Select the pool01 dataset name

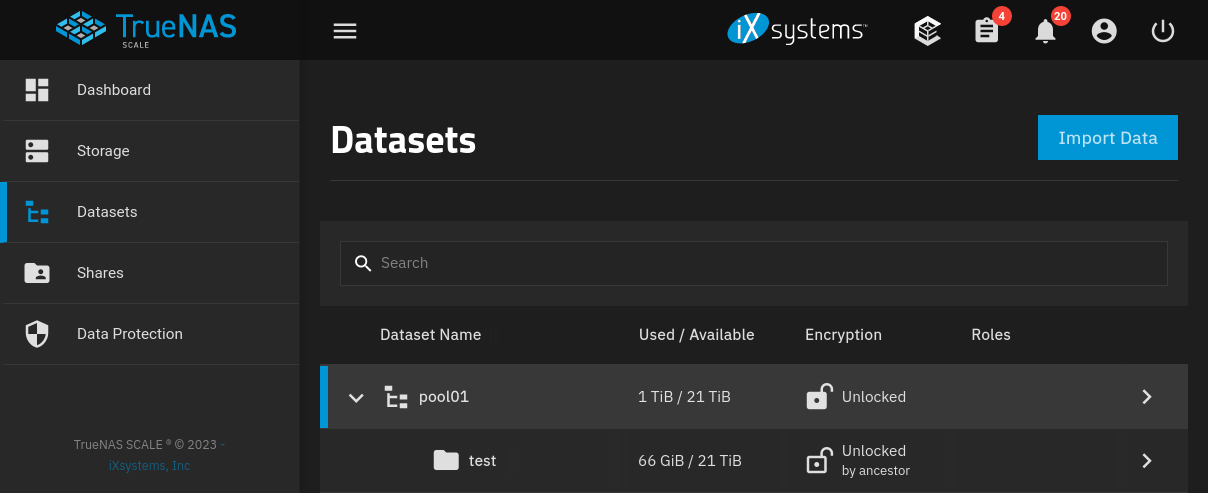pyautogui.click(x=444, y=397)
